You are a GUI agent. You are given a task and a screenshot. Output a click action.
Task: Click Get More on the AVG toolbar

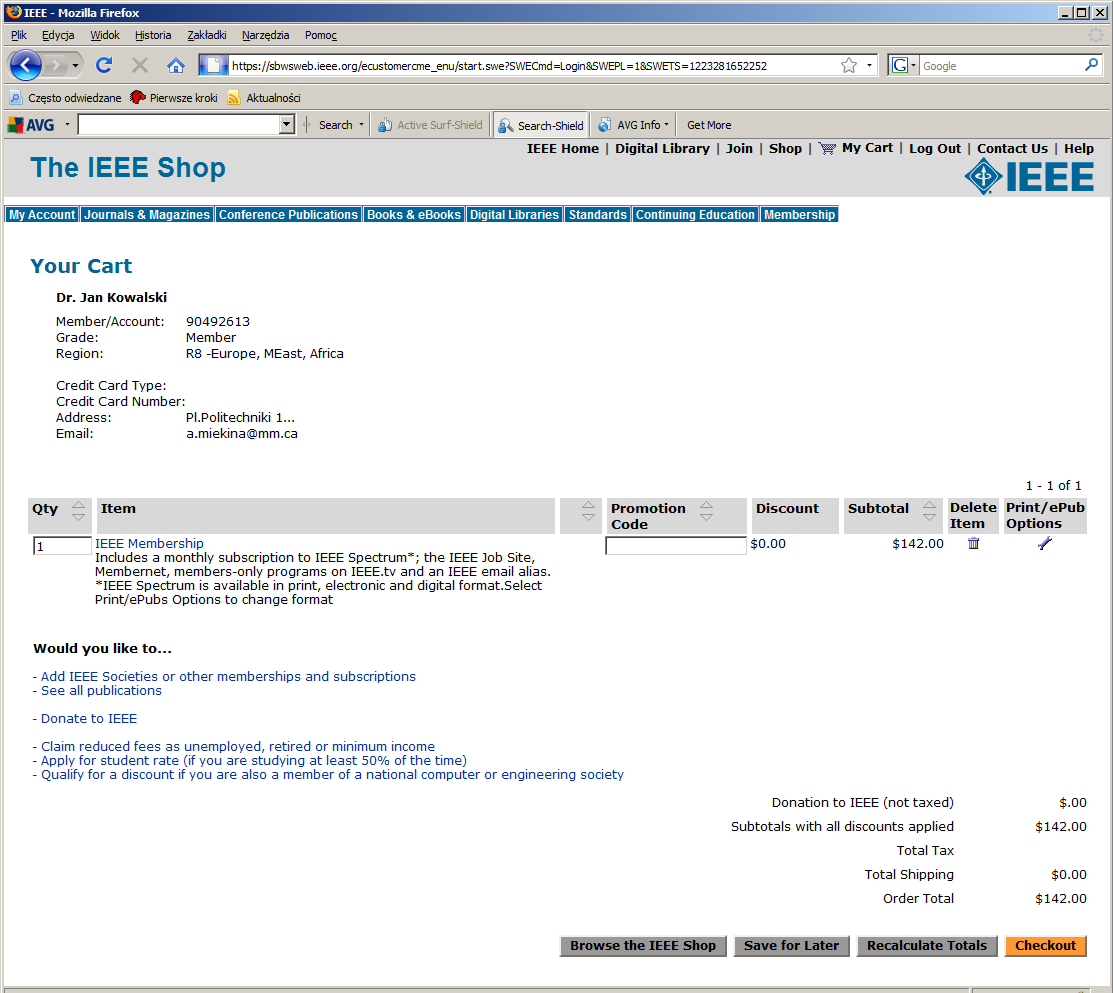[708, 125]
